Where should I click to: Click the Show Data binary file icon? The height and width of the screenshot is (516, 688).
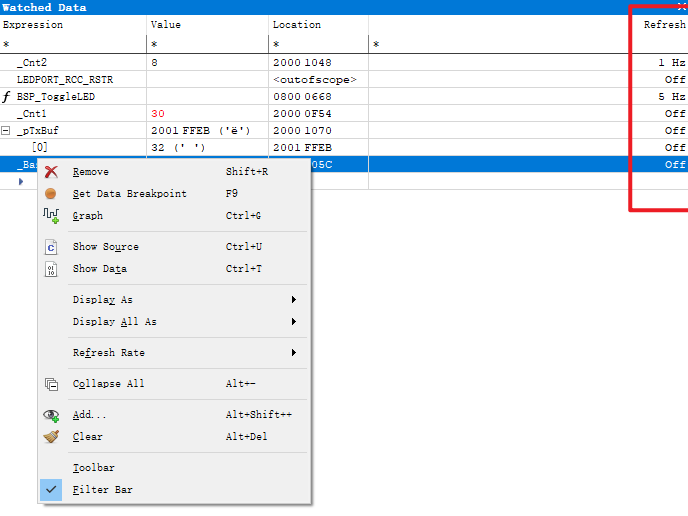point(51,269)
